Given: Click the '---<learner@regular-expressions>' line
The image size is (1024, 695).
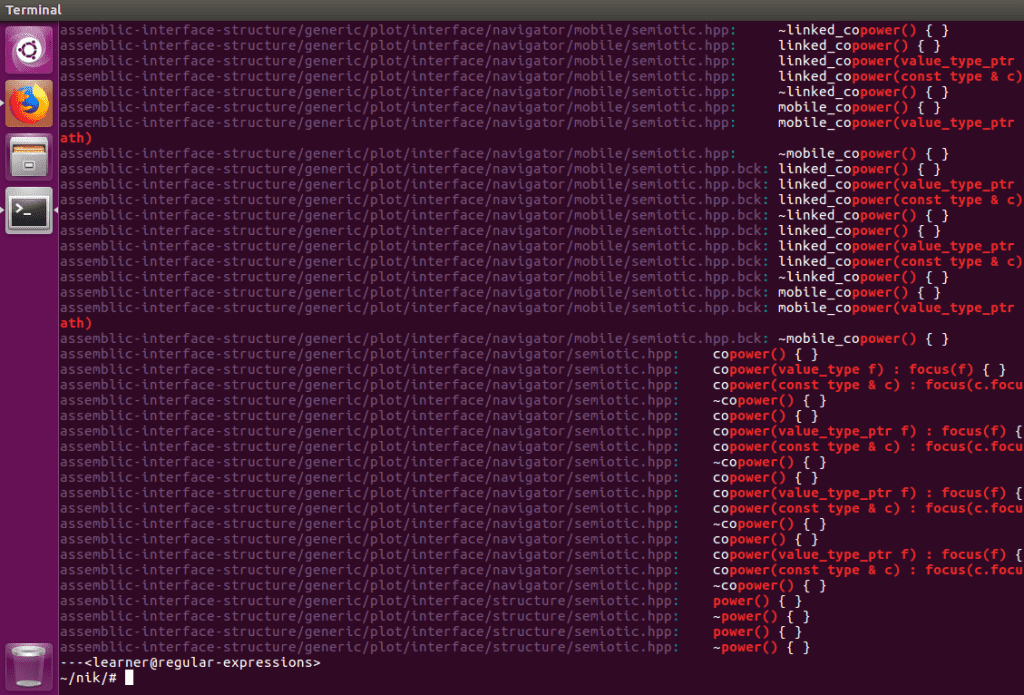Looking at the screenshot, I should point(190,662).
